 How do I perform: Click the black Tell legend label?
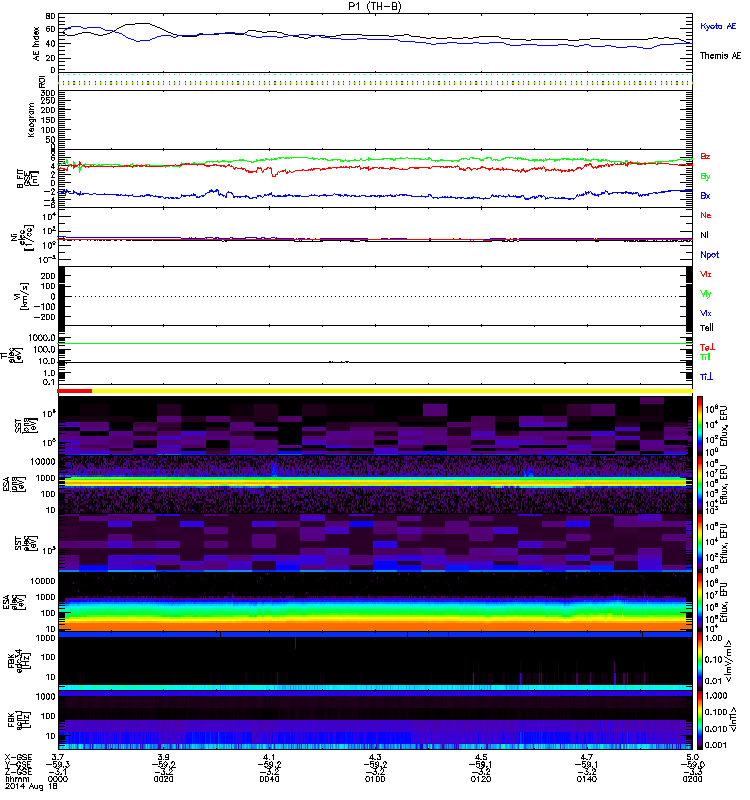click(707, 328)
